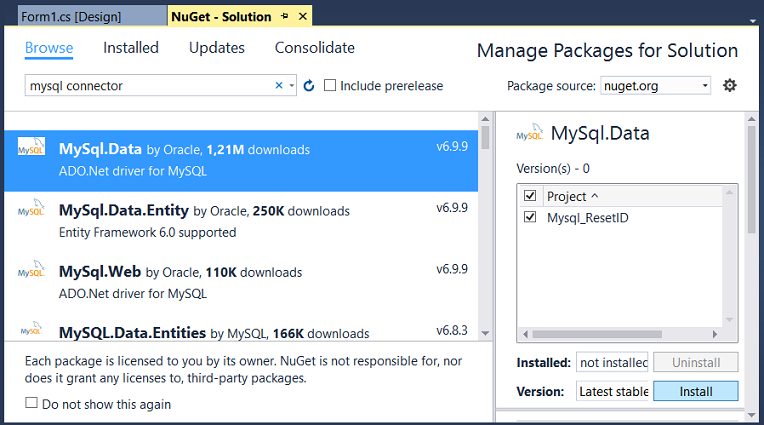This screenshot has width=764, height=425.
Task: Click the project list horizontal scrollbar thumb
Action: 597,334
